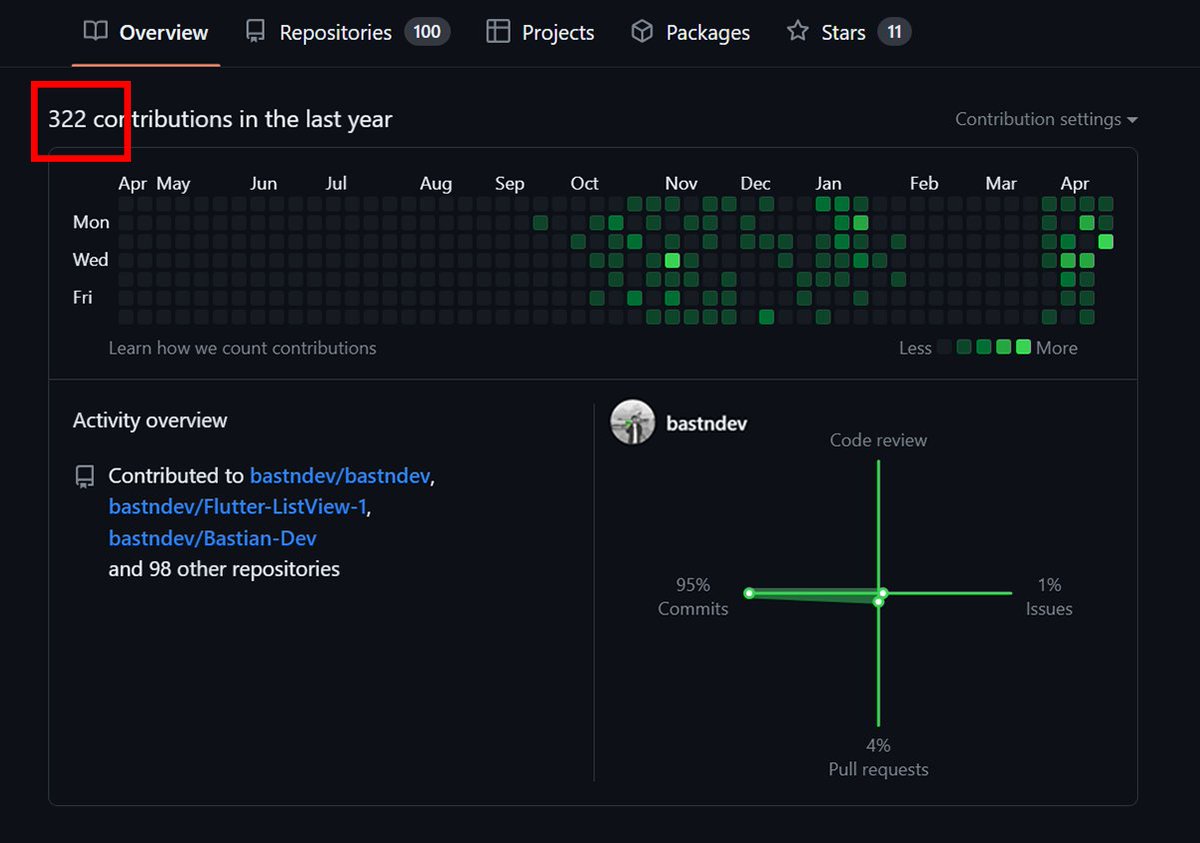Screen dimensions: 1200x843
Task: Go to the Packages tab
Action: pyautogui.click(x=691, y=32)
